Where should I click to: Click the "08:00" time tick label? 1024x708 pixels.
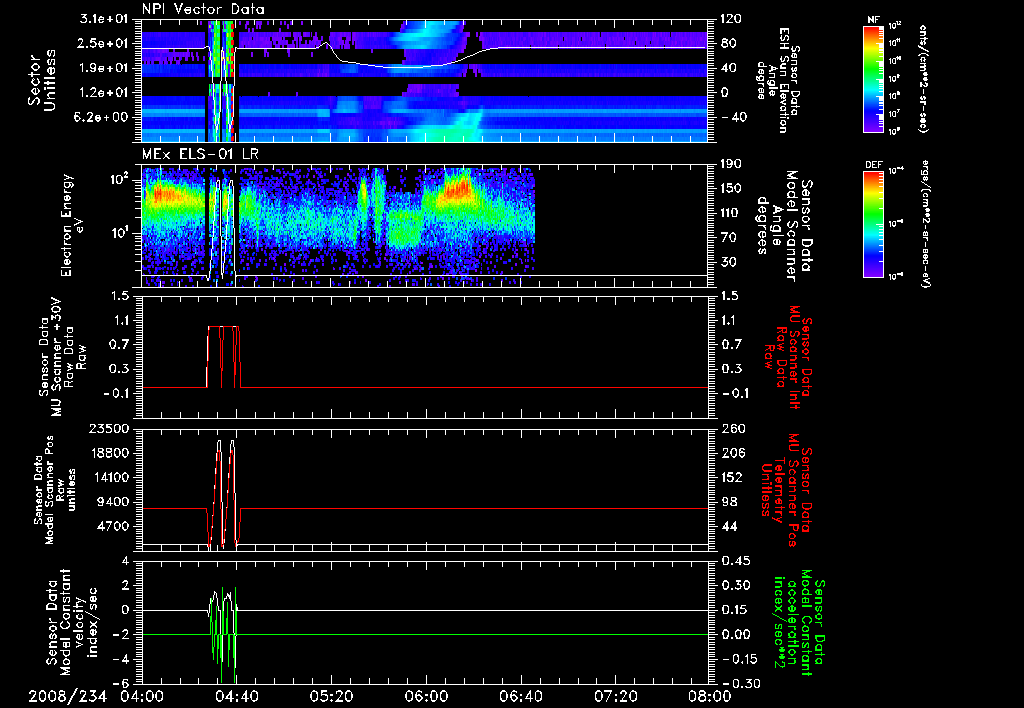pos(710,696)
